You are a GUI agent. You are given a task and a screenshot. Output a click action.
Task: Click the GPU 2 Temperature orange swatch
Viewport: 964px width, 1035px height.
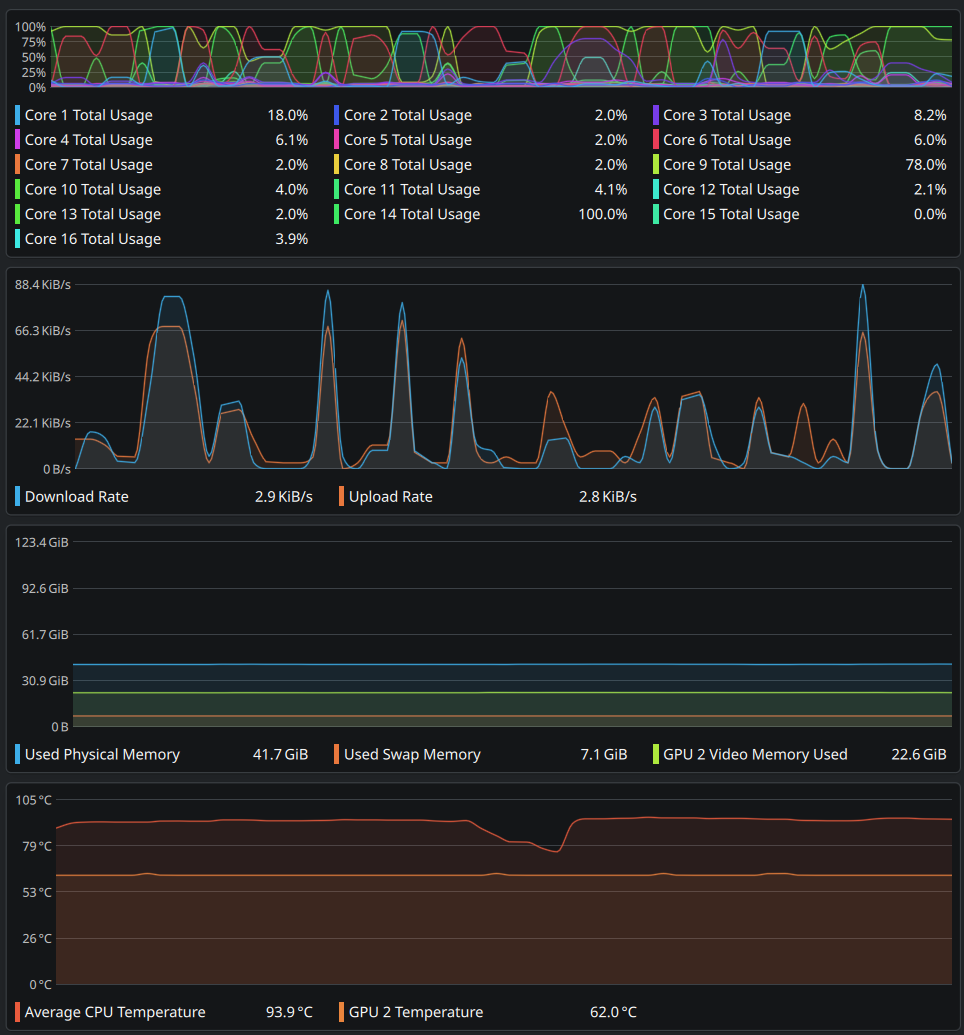(x=341, y=1012)
